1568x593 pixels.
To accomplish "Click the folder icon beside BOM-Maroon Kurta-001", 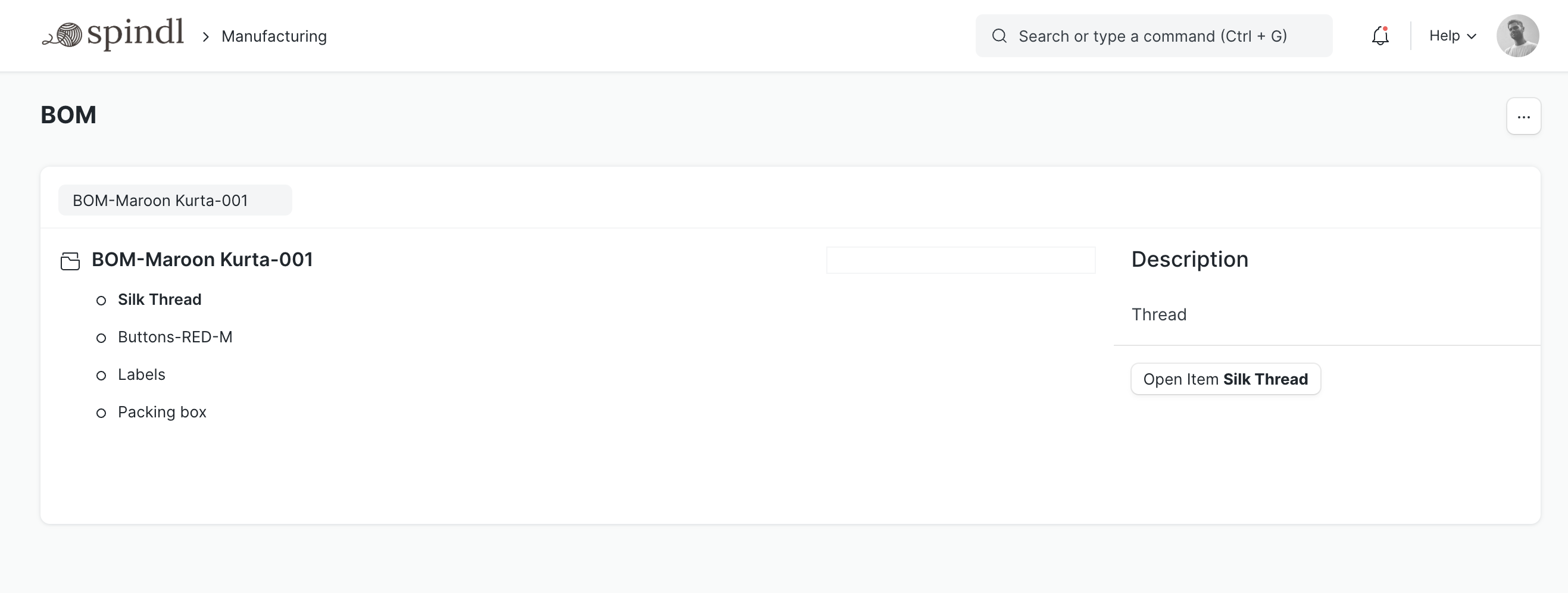I will (70, 260).
